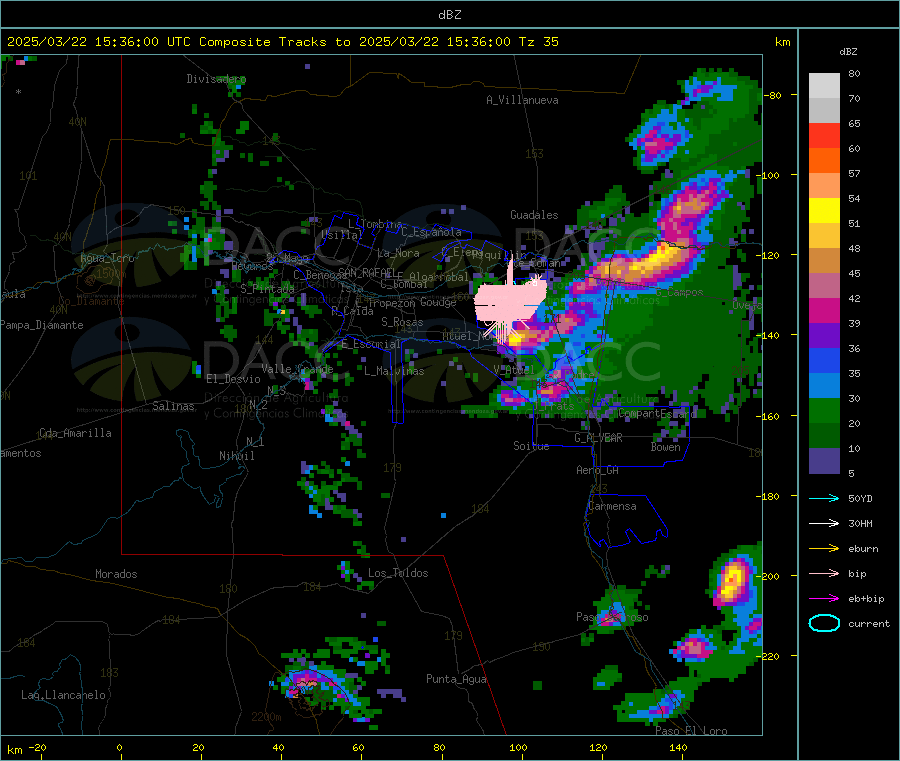The width and height of the screenshot is (900, 761).
Task: Click the eburn yellow arrow legend icon
Action: click(x=824, y=549)
